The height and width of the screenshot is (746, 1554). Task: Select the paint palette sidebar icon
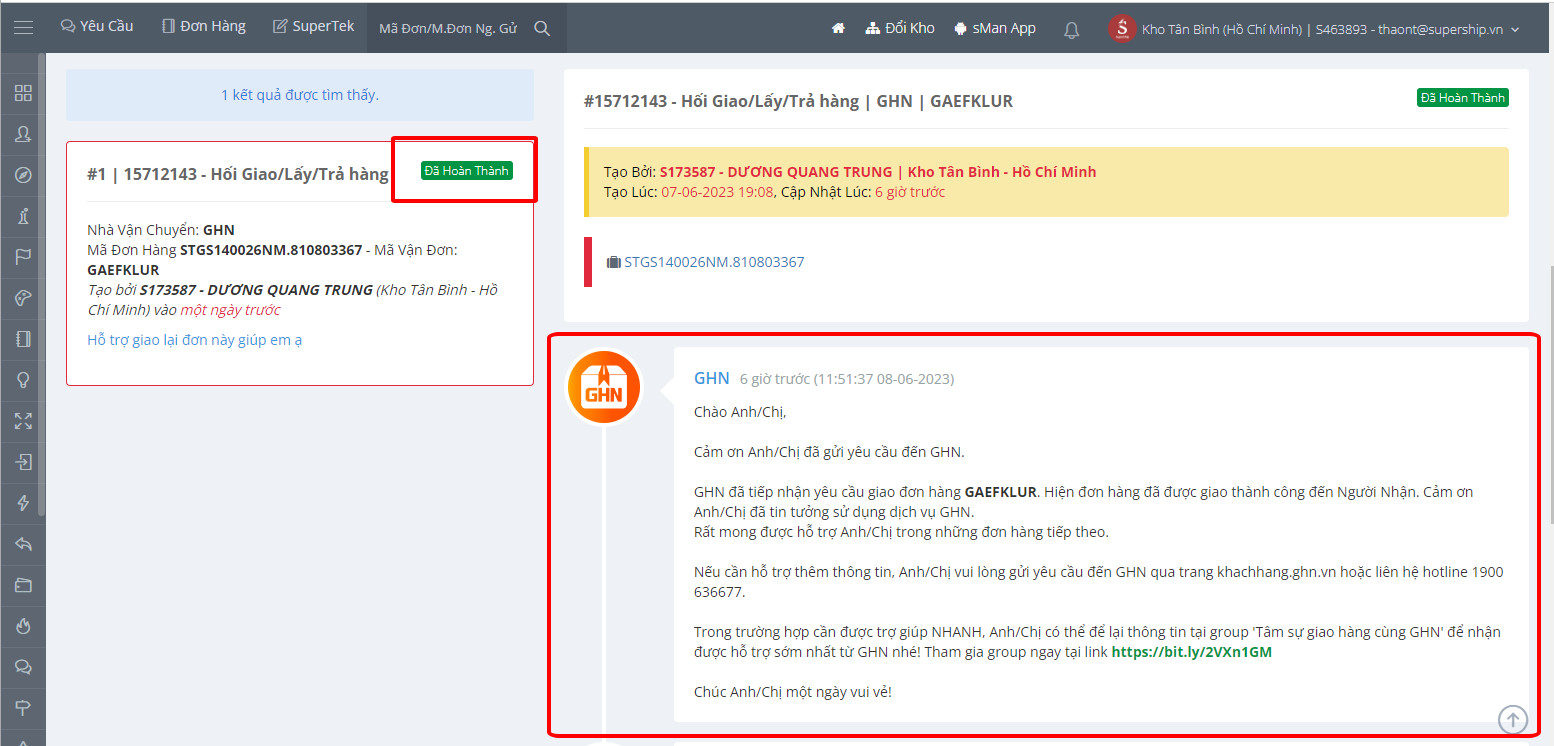23,298
